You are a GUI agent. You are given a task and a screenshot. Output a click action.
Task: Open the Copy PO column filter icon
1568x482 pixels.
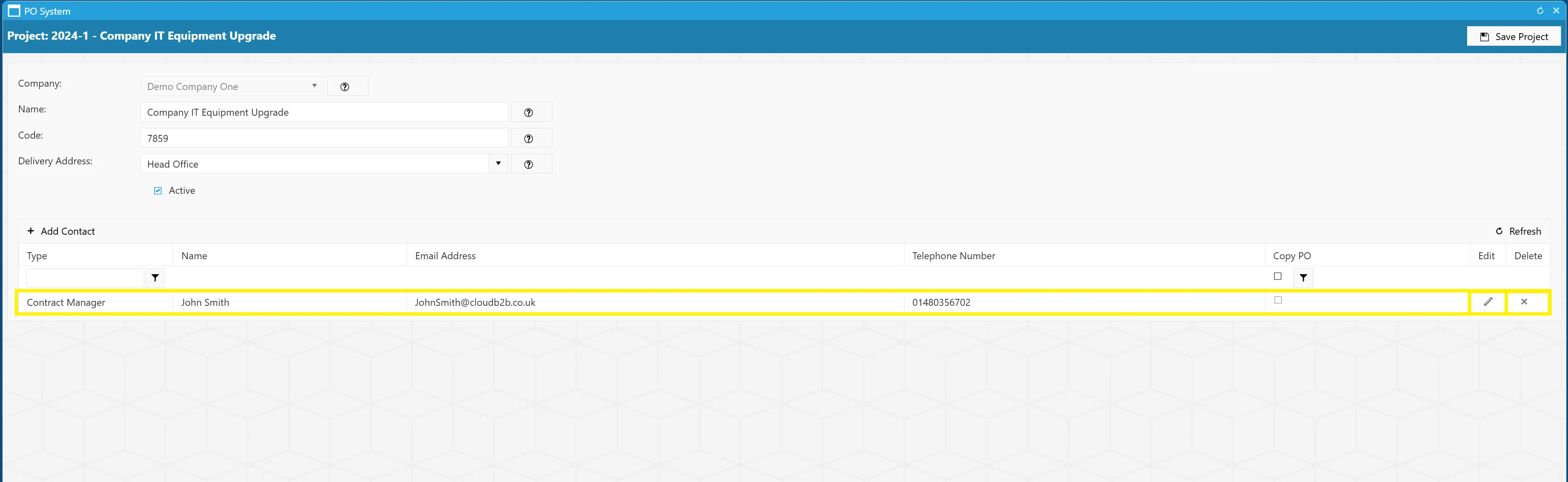[x=1303, y=278]
